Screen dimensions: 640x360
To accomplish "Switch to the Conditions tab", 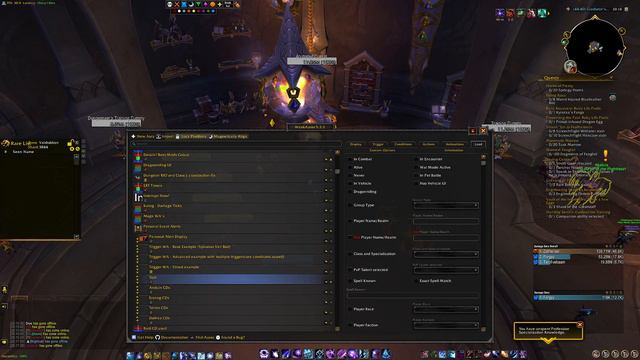I will (403, 144).
